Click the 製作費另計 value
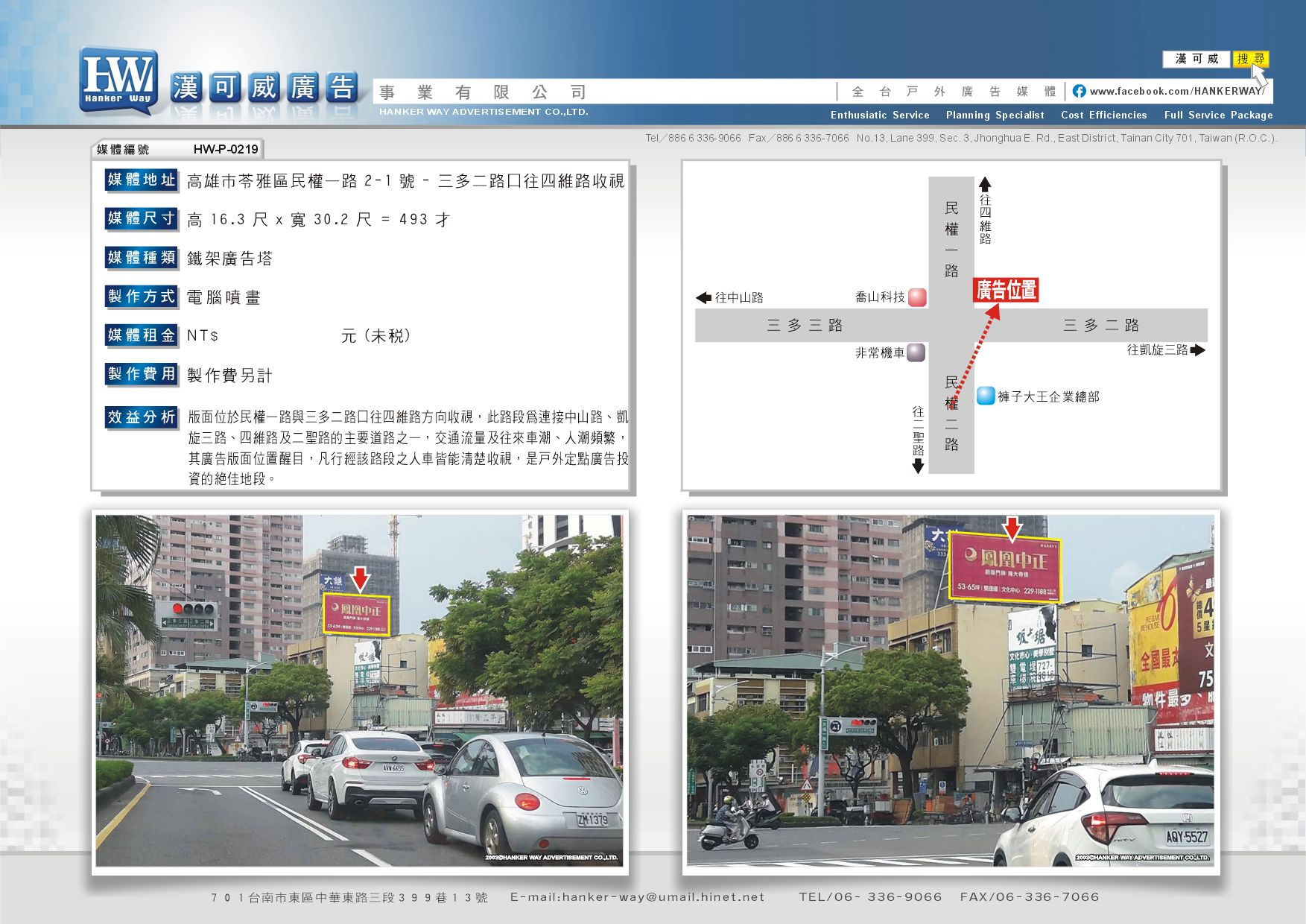Viewport: 1306px width, 924px height. (x=229, y=376)
